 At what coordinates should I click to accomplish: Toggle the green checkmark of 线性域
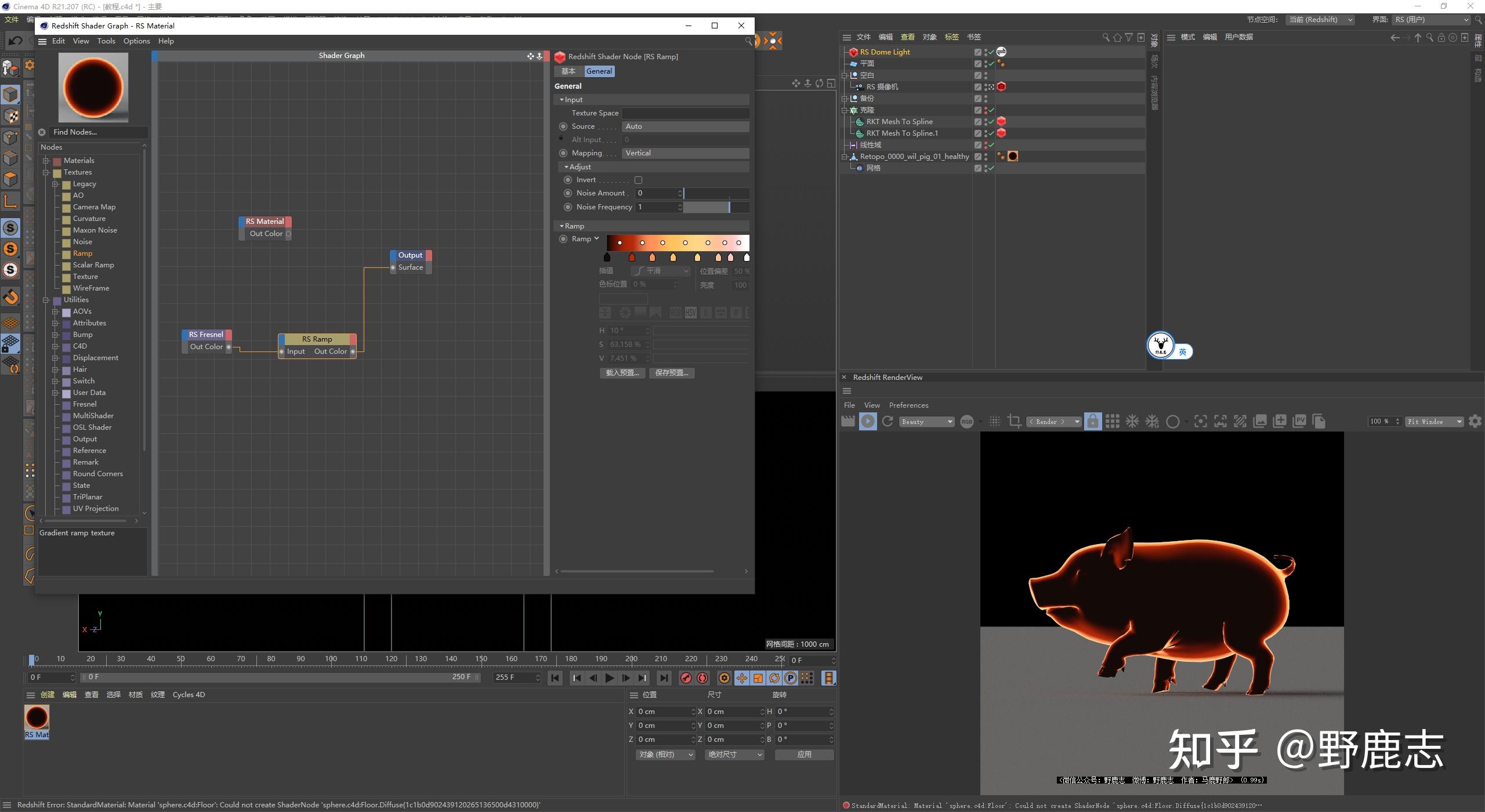pos(991,145)
